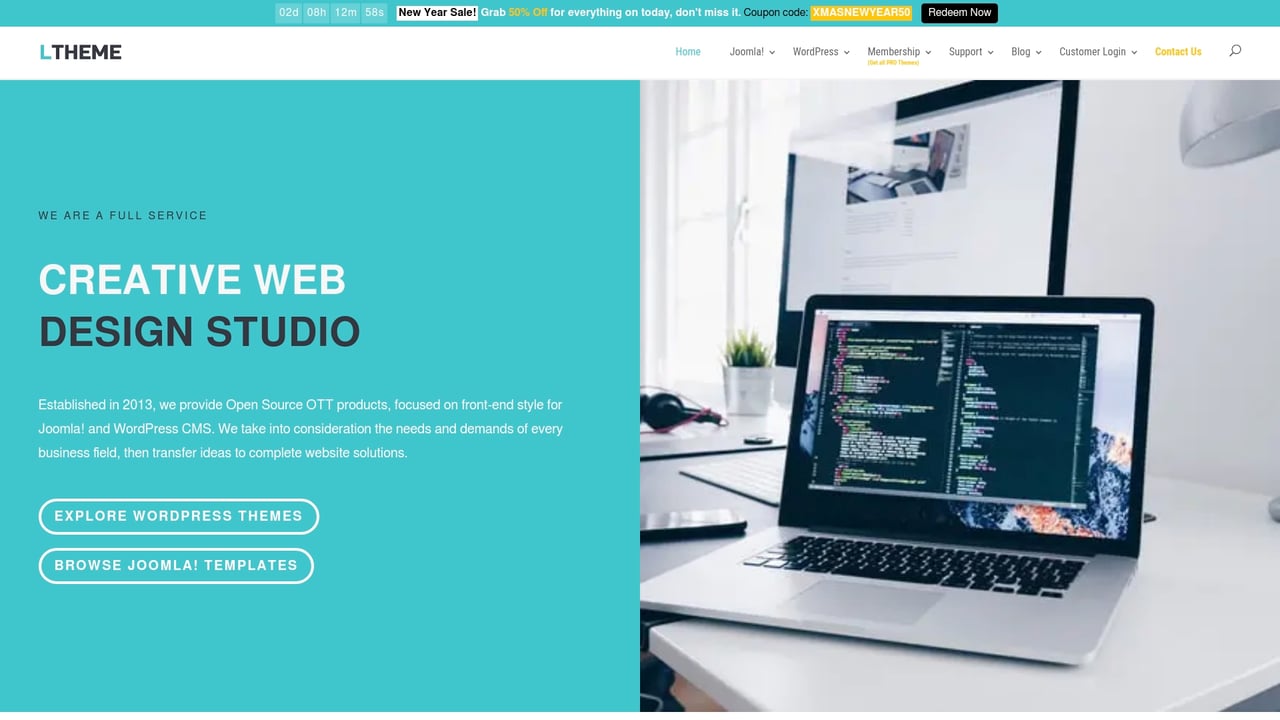This screenshot has width=1280, height=720.
Task: Click the New Year Sale! banner label
Action: tap(436, 13)
